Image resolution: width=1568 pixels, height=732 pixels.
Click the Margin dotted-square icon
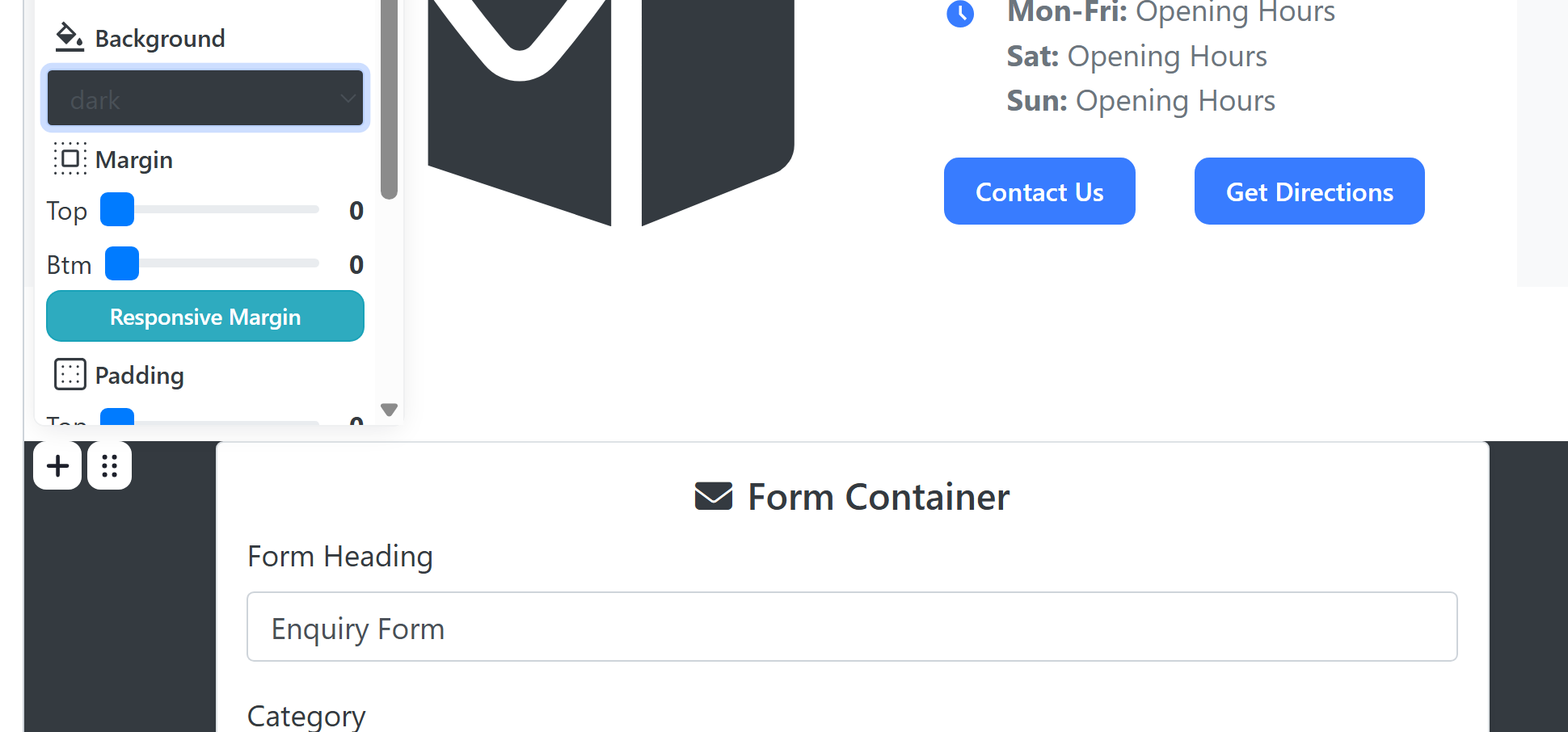click(x=70, y=158)
